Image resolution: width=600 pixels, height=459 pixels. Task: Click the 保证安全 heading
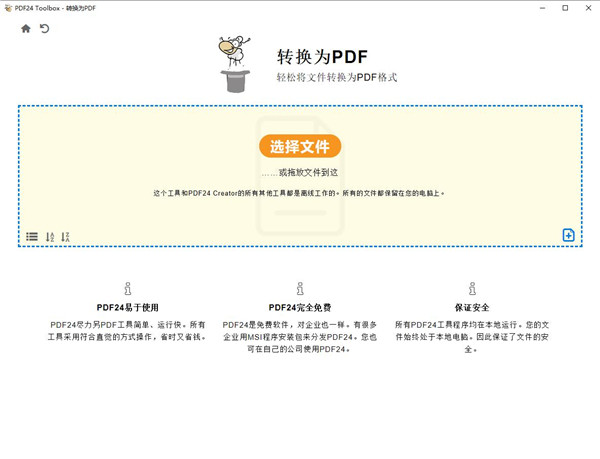[471, 308]
